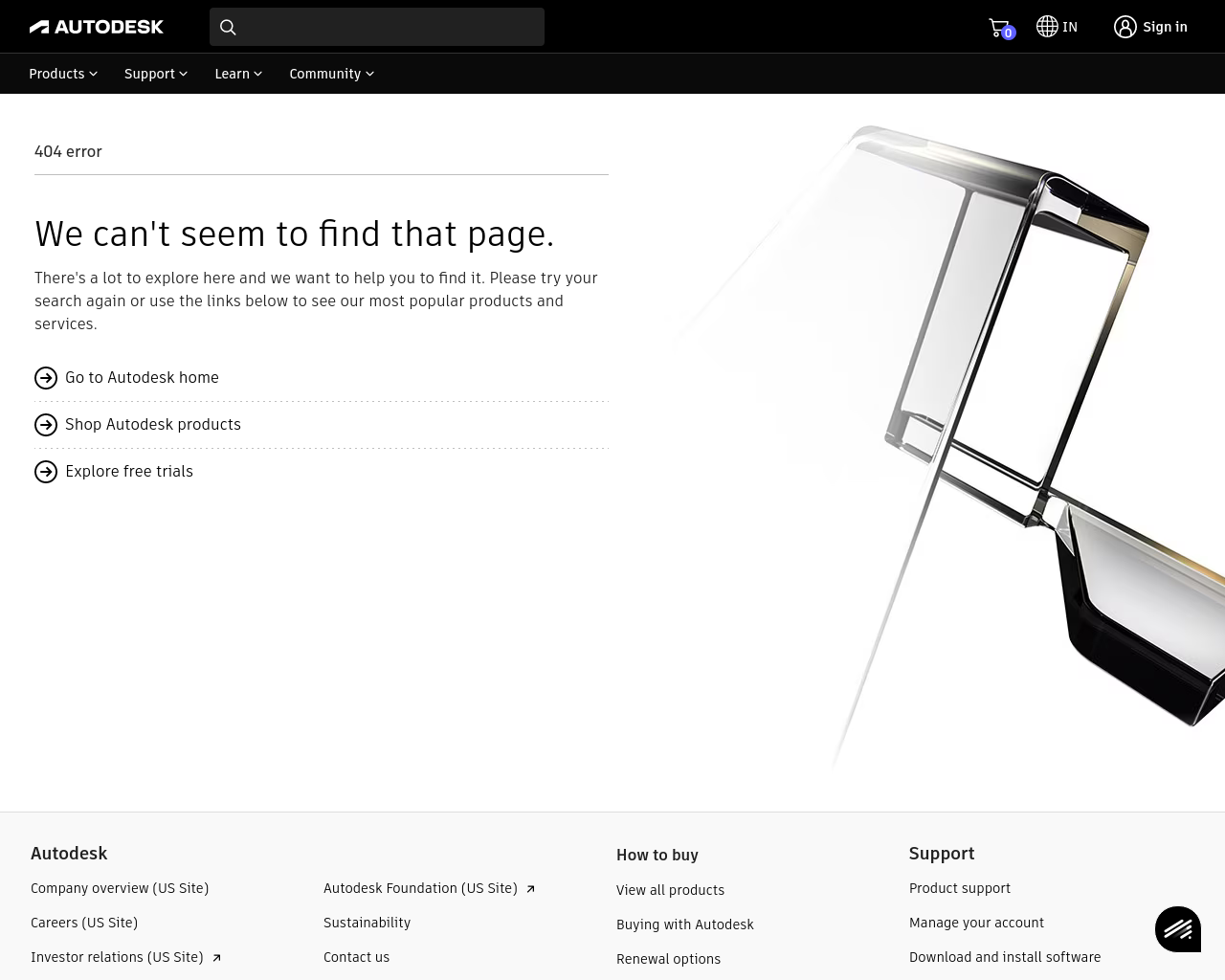Image resolution: width=1225 pixels, height=980 pixels.
Task: Open Investor relations (US Site) link
Action: tap(117, 957)
